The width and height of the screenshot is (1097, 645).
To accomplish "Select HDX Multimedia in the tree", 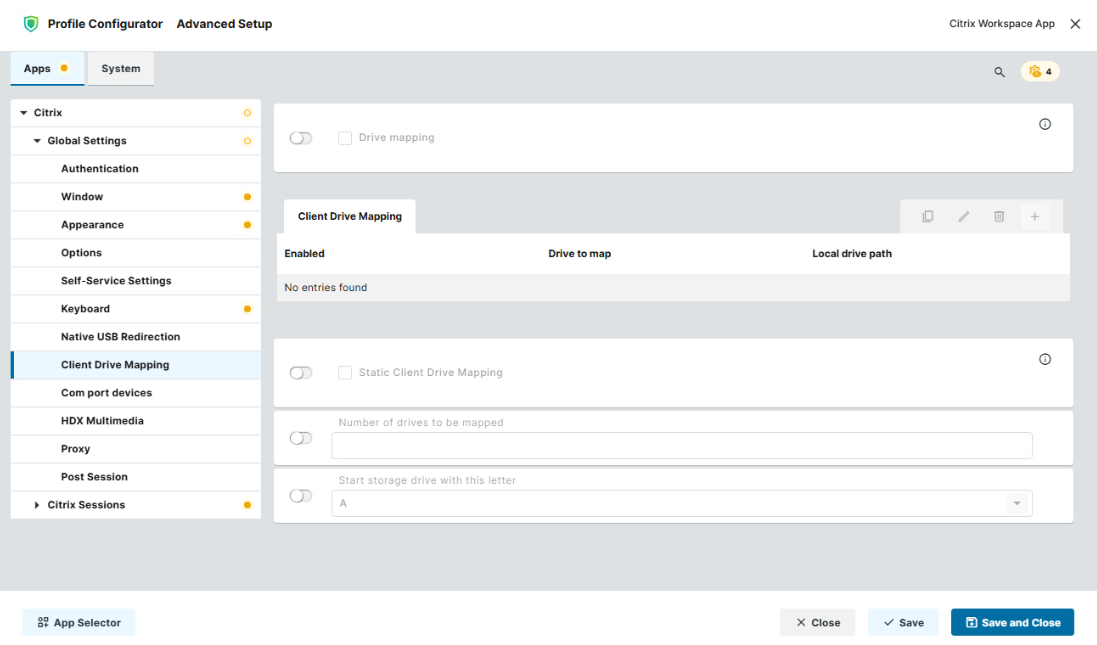I will 136,420.
